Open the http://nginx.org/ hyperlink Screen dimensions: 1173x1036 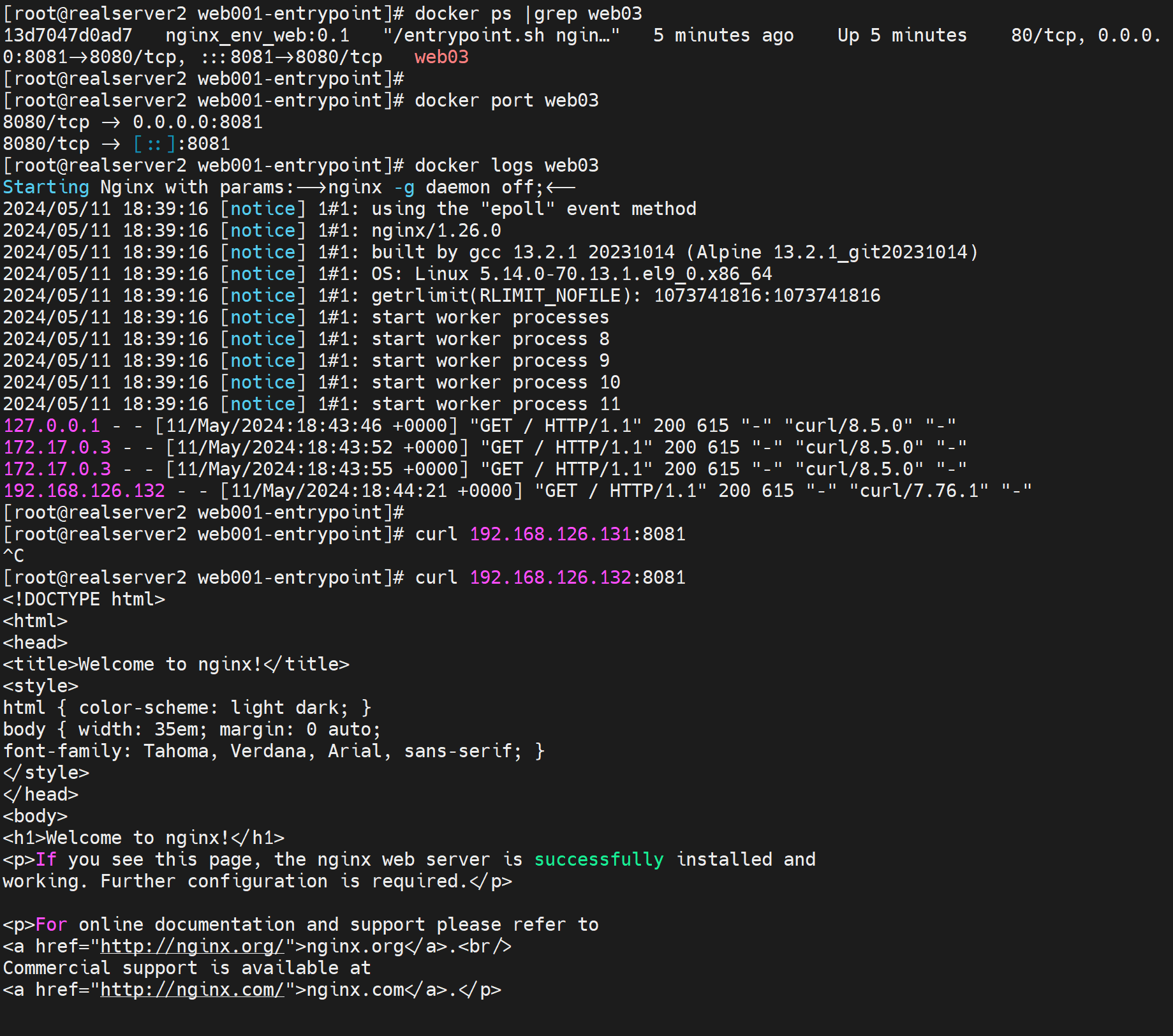point(192,946)
